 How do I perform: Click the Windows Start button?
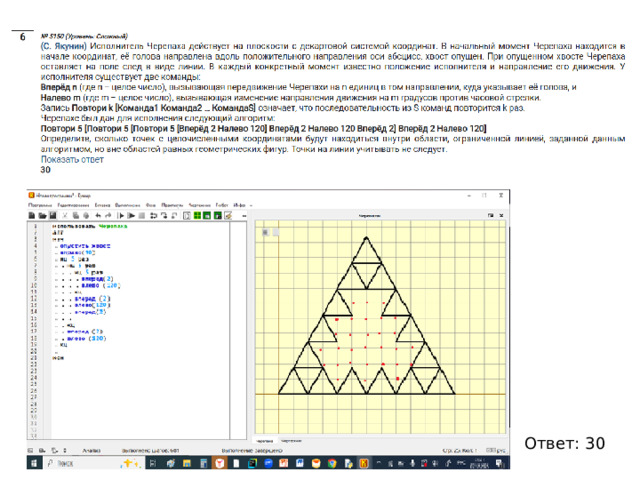point(34,465)
